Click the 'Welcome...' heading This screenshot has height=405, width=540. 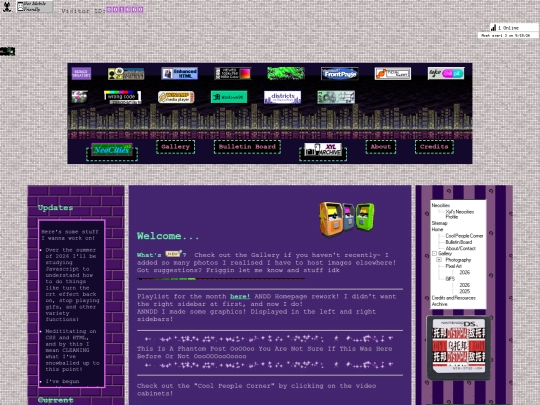click(168, 236)
